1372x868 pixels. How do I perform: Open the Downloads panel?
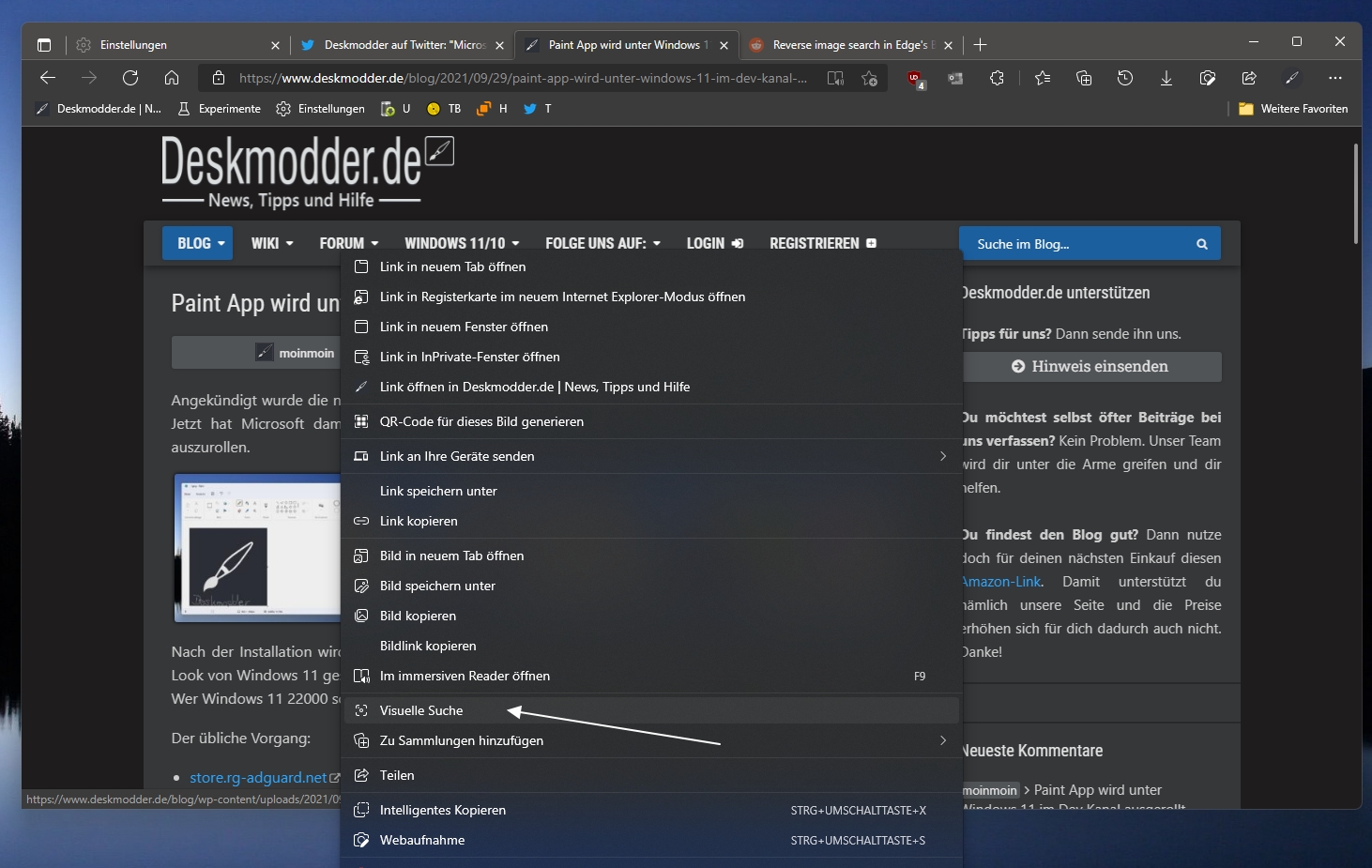[x=1166, y=78]
